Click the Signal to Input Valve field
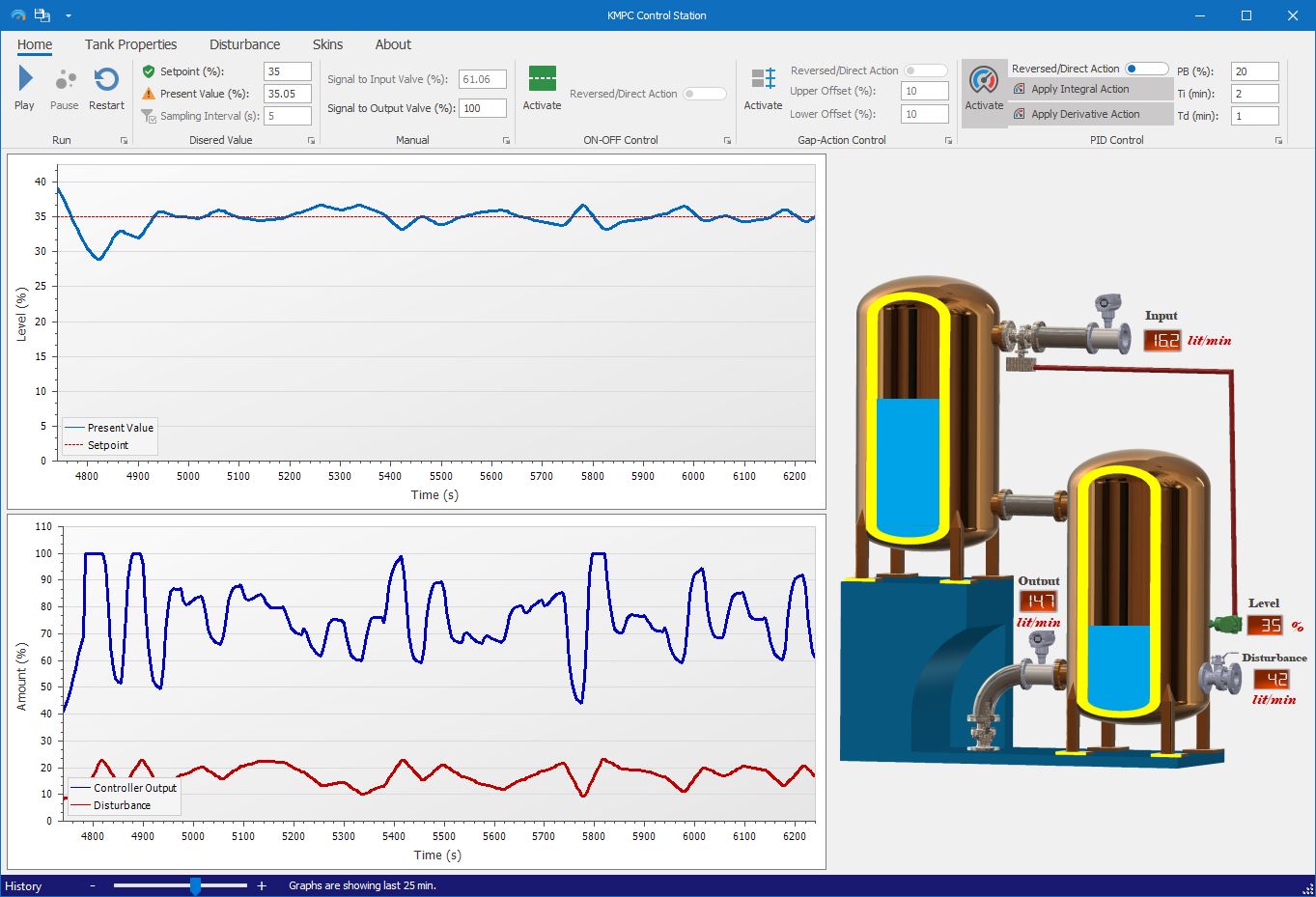 coord(483,79)
